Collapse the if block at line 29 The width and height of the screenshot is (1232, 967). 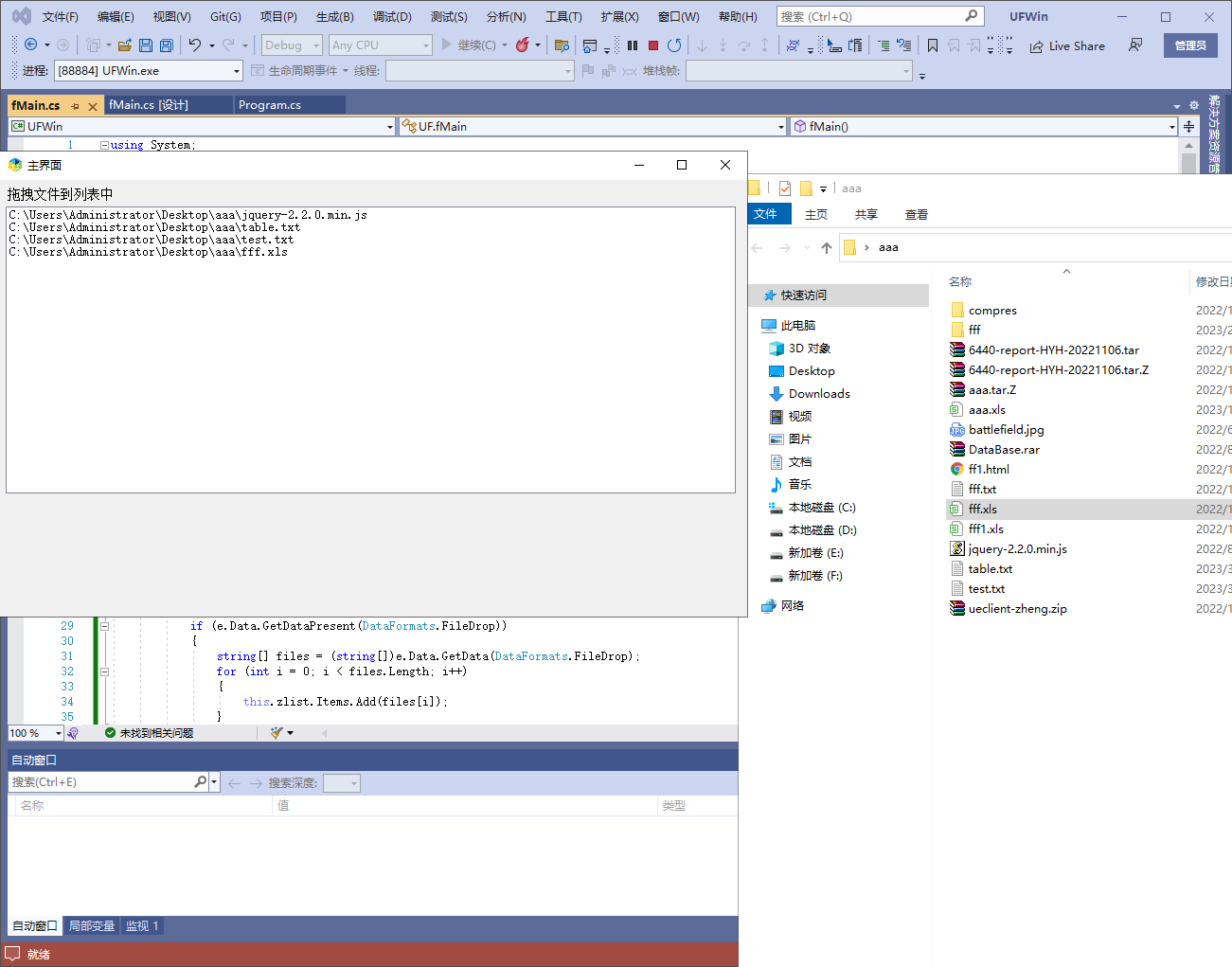[105, 626]
